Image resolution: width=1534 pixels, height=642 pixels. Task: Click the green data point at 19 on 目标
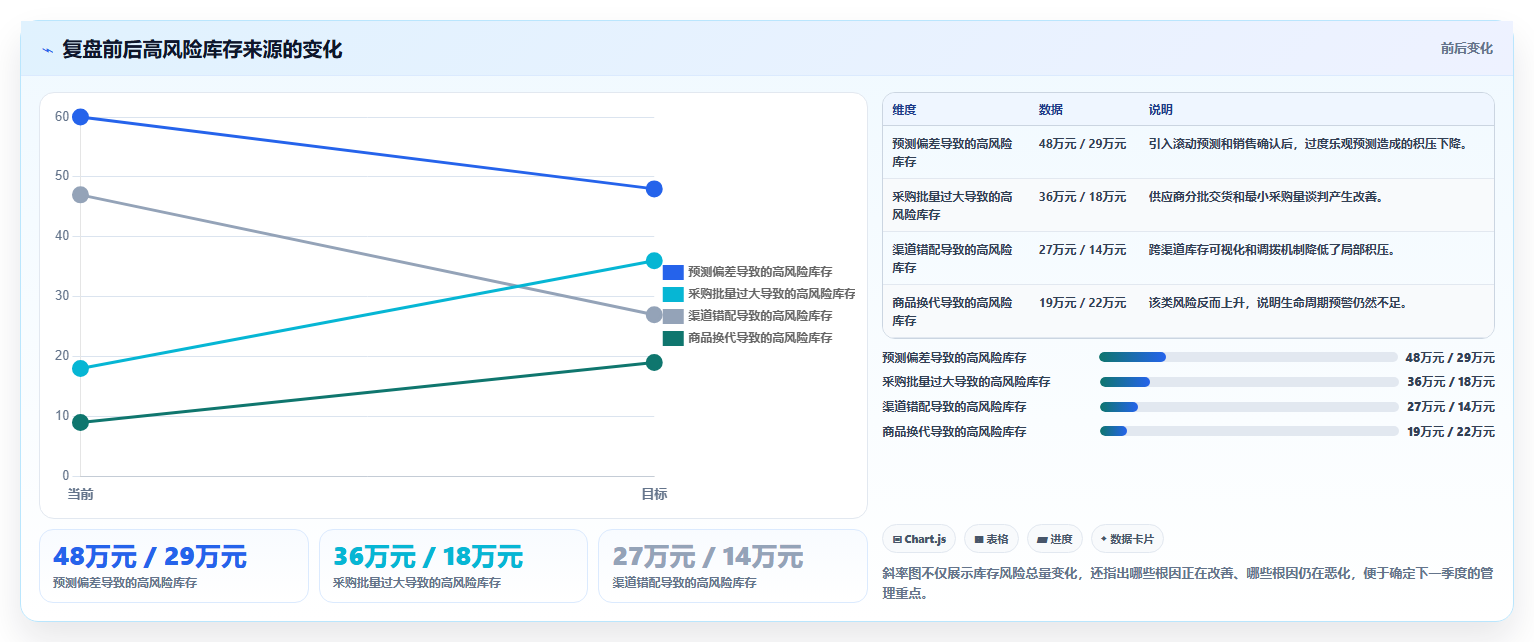tap(654, 362)
